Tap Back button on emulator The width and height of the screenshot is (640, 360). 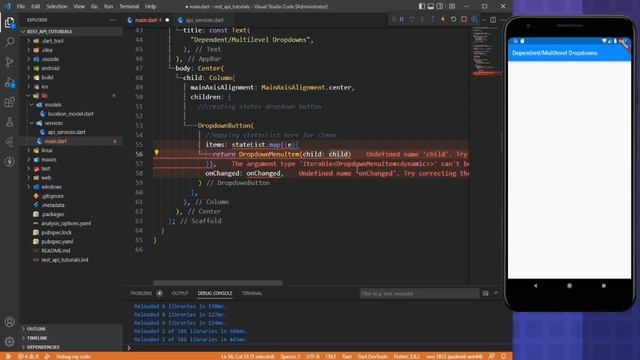click(536, 286)
